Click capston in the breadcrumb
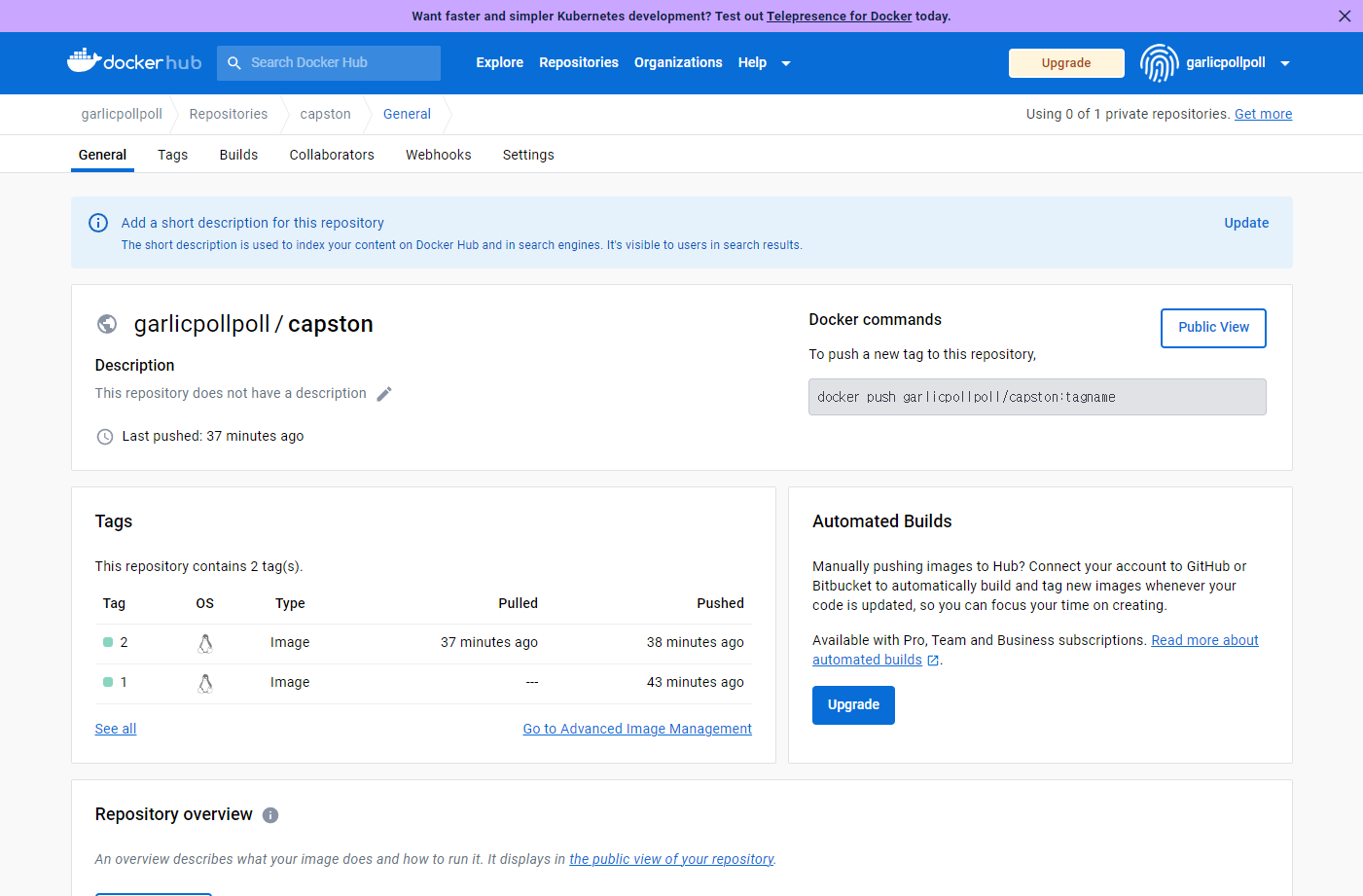The width and height of the screenshot is (1363, 896). click(x=325, y=114)
